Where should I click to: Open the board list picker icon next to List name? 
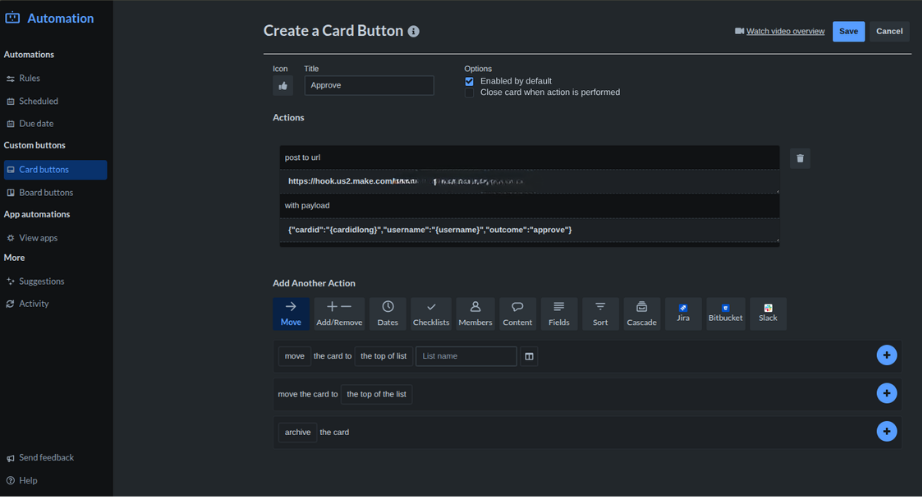tap(529, 356)
